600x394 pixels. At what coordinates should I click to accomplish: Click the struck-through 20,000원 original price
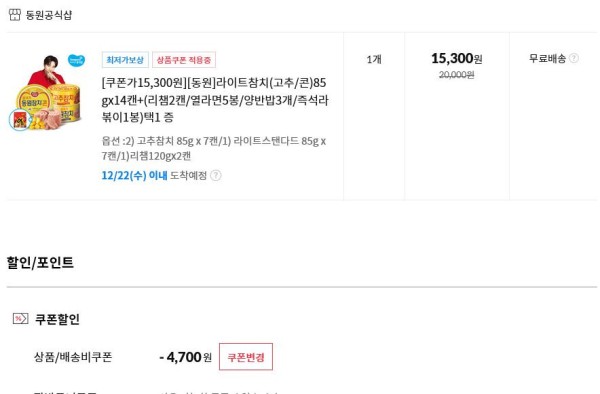click(x=457, y=75)
